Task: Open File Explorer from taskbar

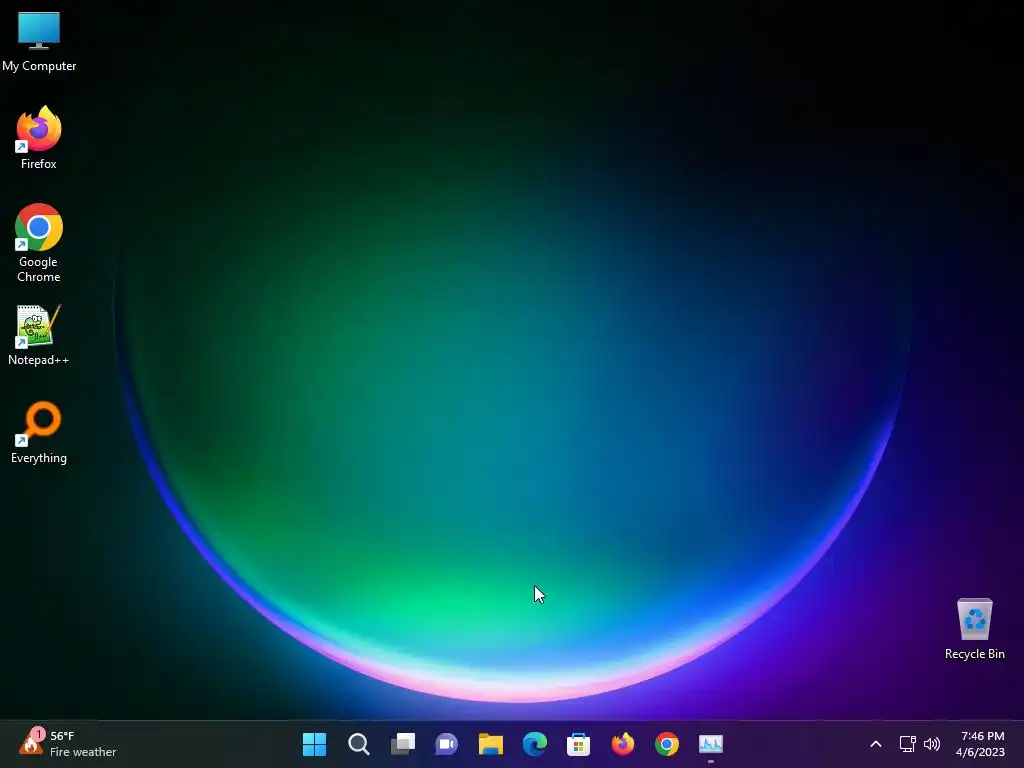Action: point(490,744)
